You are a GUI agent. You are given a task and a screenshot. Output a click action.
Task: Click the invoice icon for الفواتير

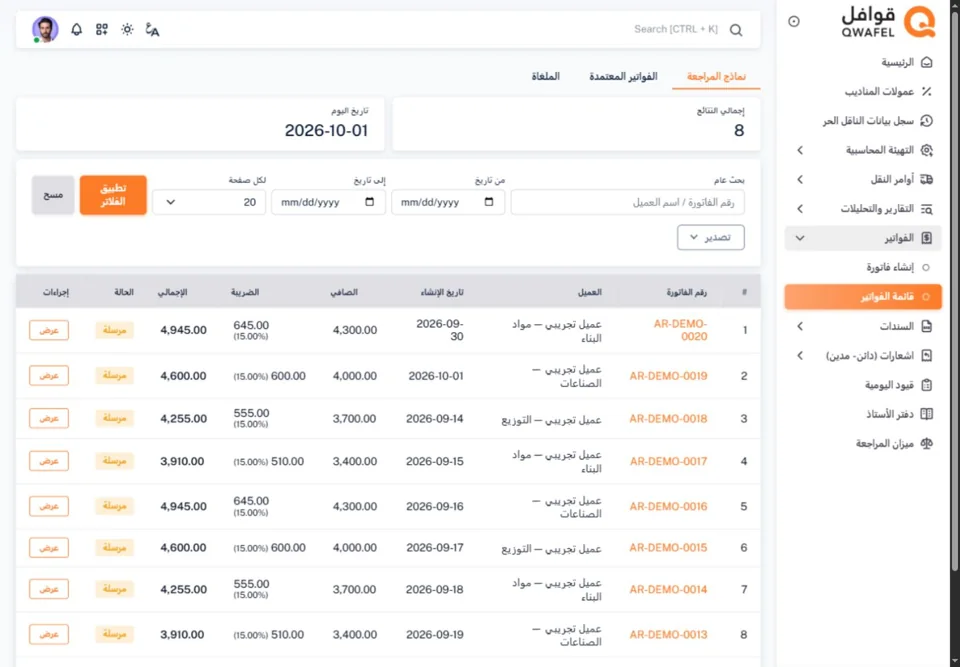[x=927, y=238]
